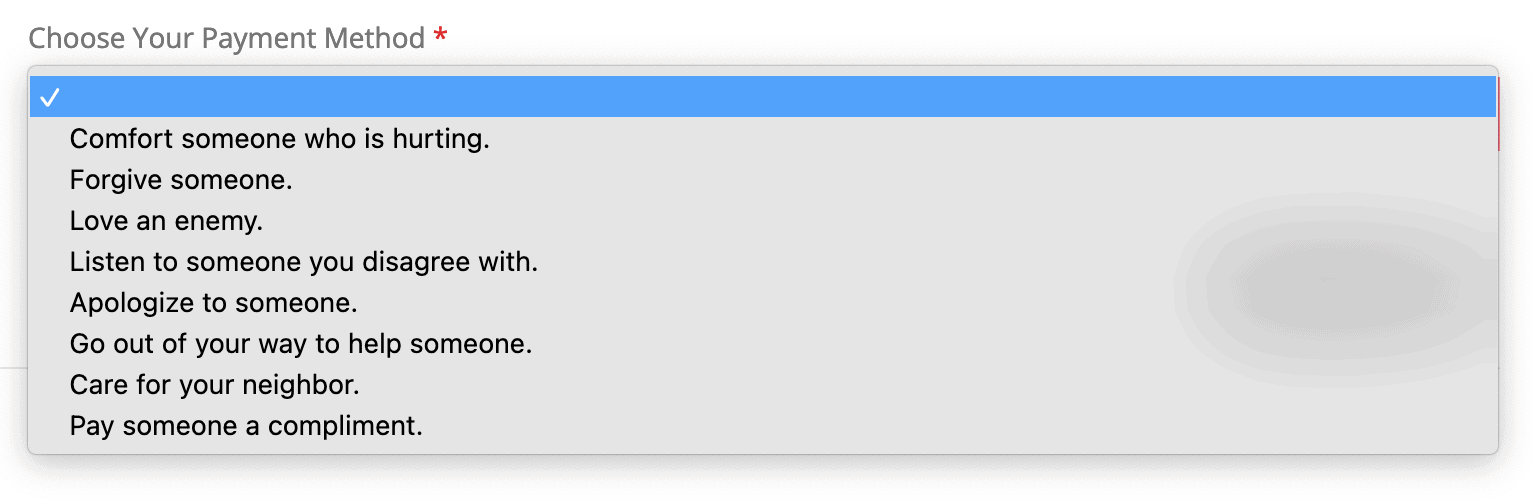Screen dimensions: 1532x500
Task: Pick 'Go out of your way to help someone.'
Action: point(300,344)
